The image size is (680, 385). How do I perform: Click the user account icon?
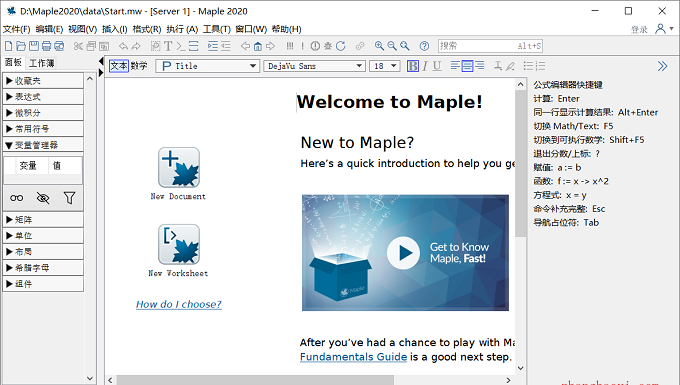[x=660, y=29]
